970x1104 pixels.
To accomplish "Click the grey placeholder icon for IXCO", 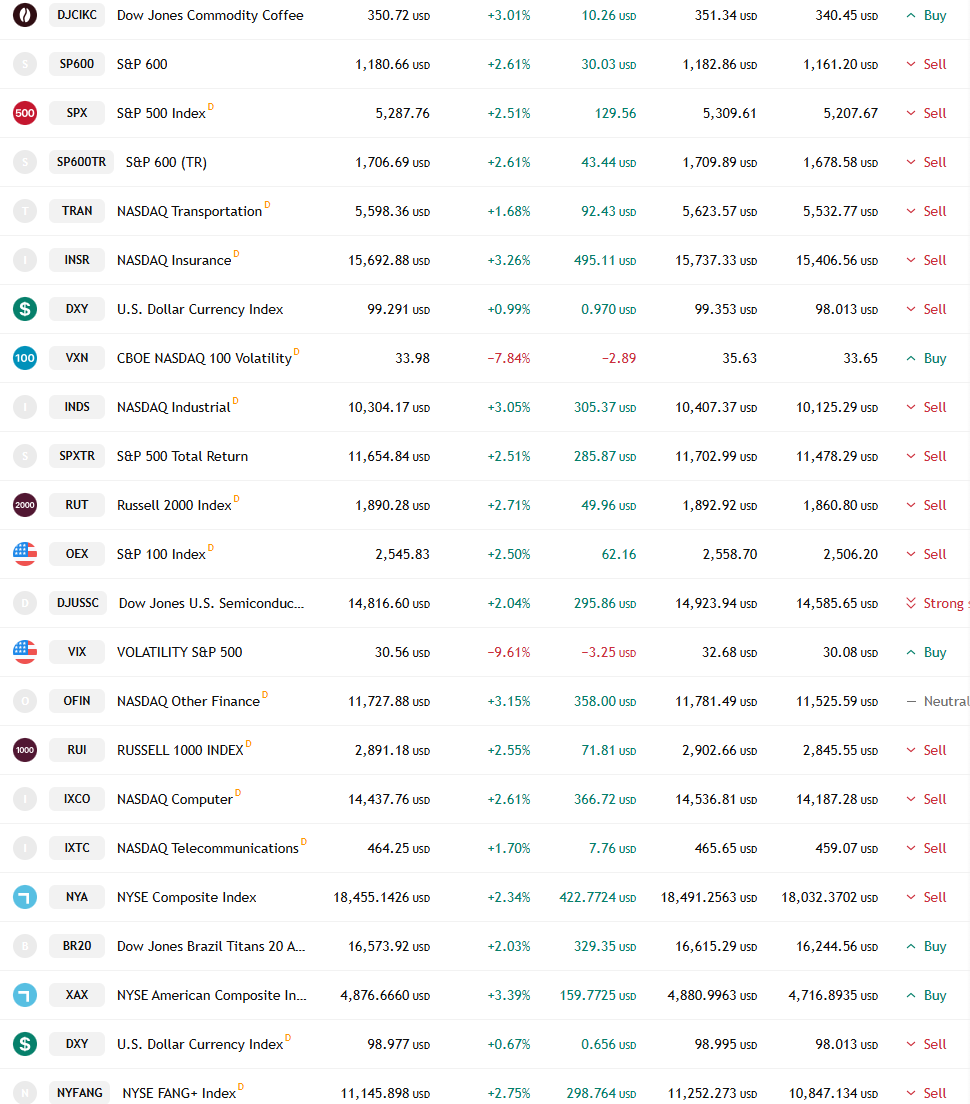I will coord(25,799).
